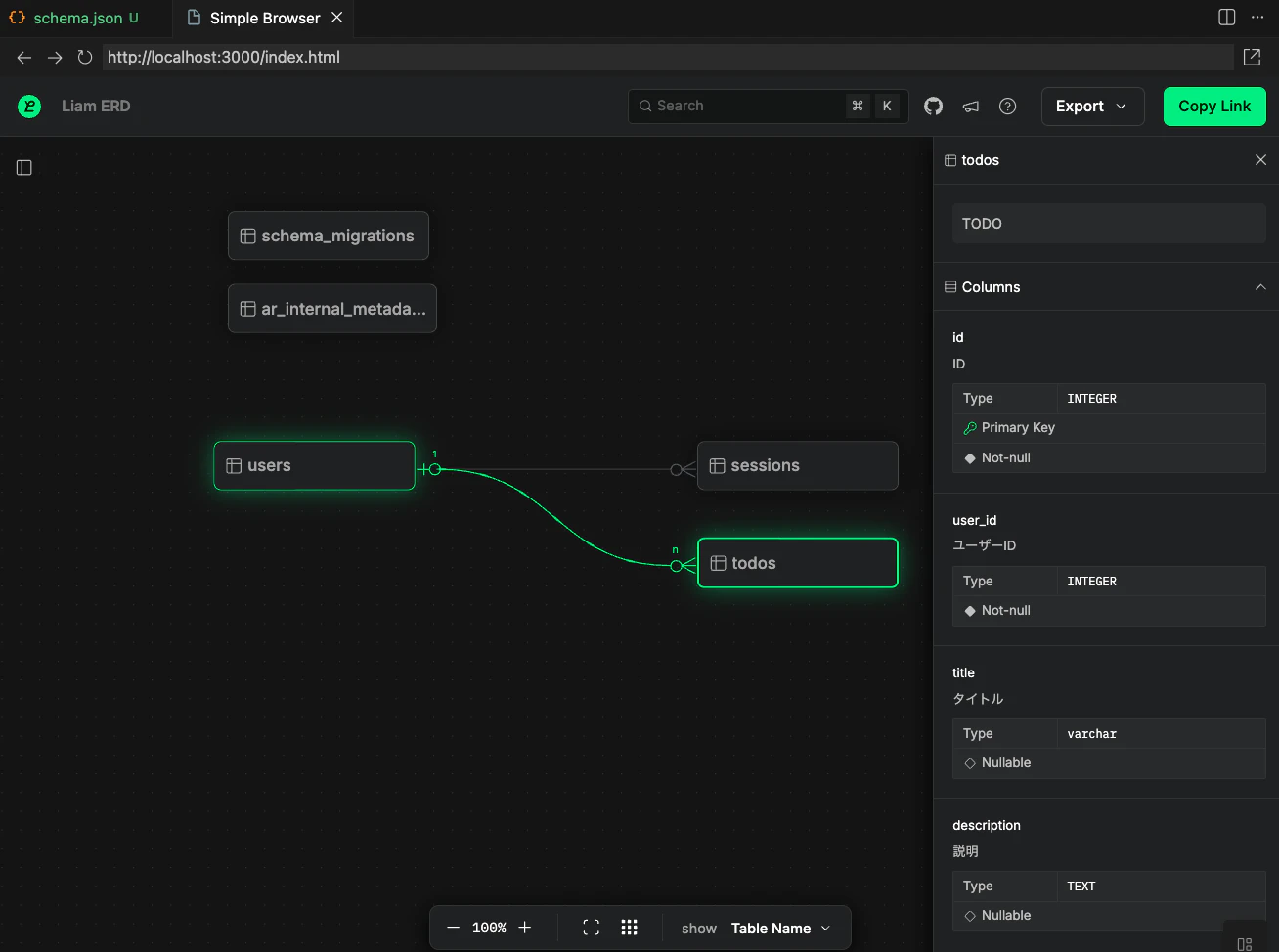Click the TODO table comment box
1279x952 pixels.
(x=1109, y=224)
